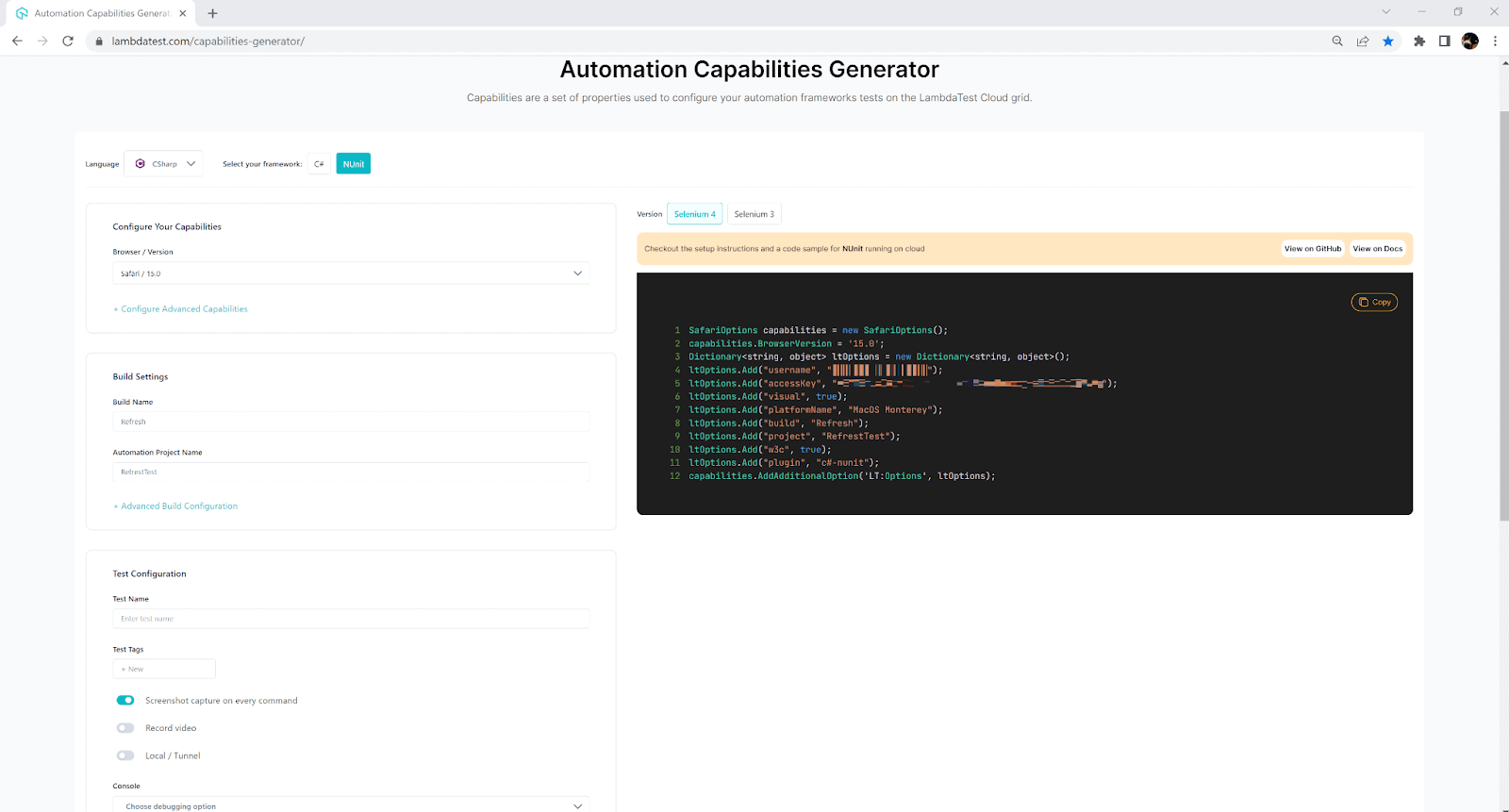The height and width of the screenshot is (812, 1509).
Task: Click the bookmark star icon
Action: 1388,41
